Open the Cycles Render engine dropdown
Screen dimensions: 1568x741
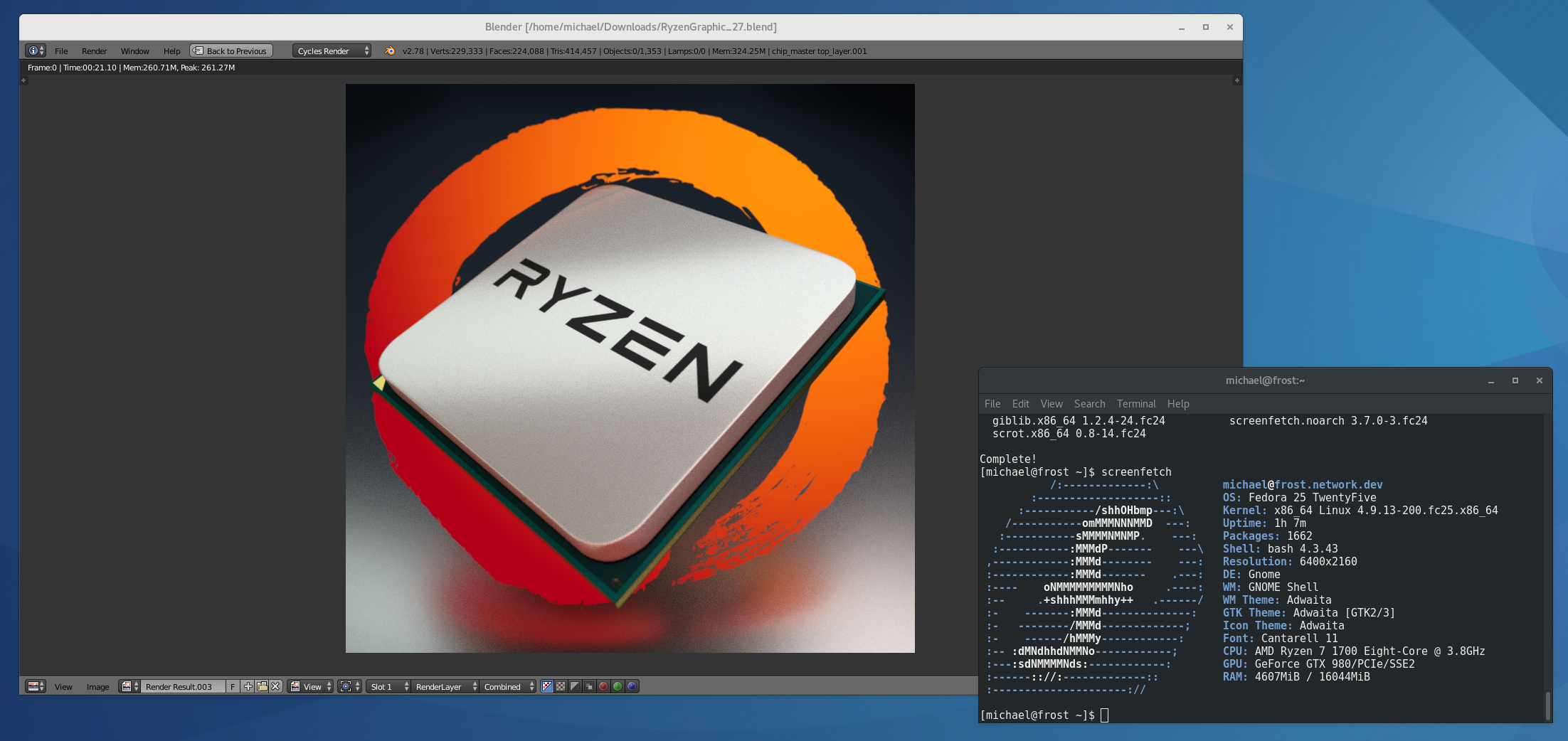pos(332,50)
